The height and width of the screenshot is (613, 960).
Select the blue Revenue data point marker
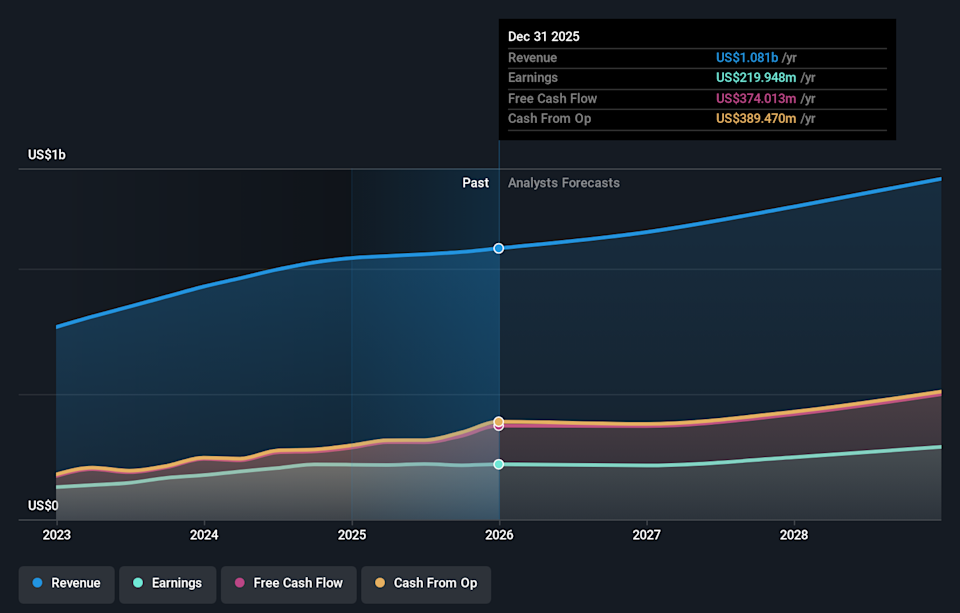[x=499, y=248]
